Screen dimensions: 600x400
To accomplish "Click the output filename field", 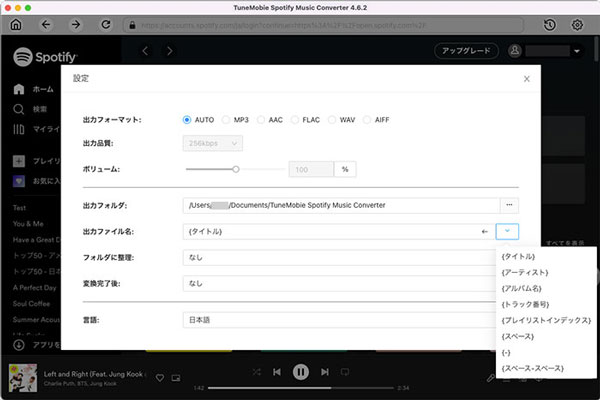I will pyautogui.click(x=339, y=232).
